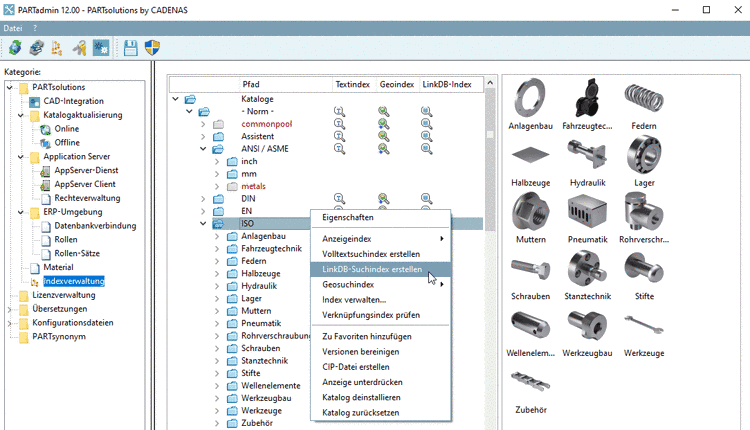Image resolution: width=750 pixels, height=430 pixels.
Task: Open the Datei menu
Action: click(13, 28)
